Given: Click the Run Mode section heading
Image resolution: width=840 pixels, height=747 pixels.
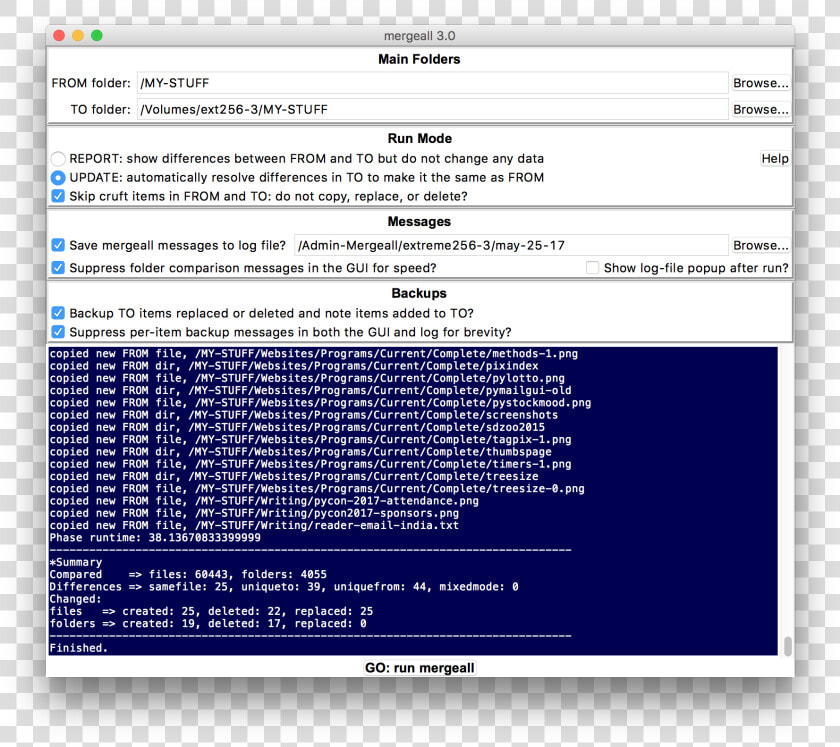Looking at the screenshot, I should click(419, 138).
